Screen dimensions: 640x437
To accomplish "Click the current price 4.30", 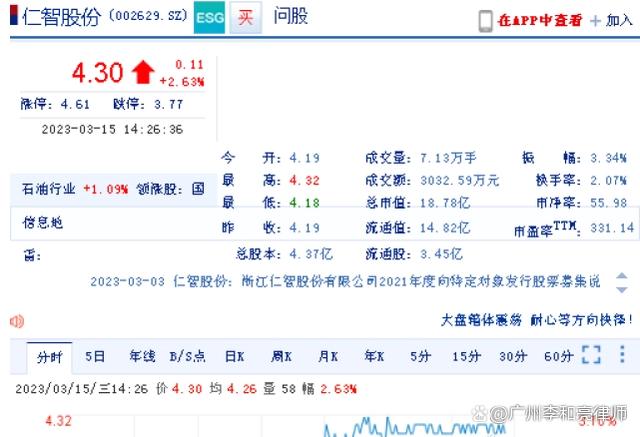I will (x=98, y=73).
